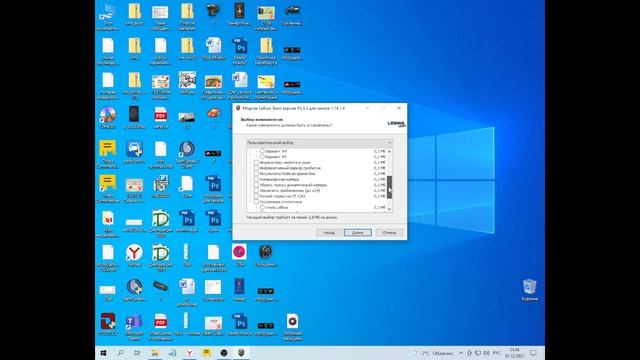This screenshot has width=640, height=360.
Task: Tick the Командирская камера checkbox
Action: [256, 179]
